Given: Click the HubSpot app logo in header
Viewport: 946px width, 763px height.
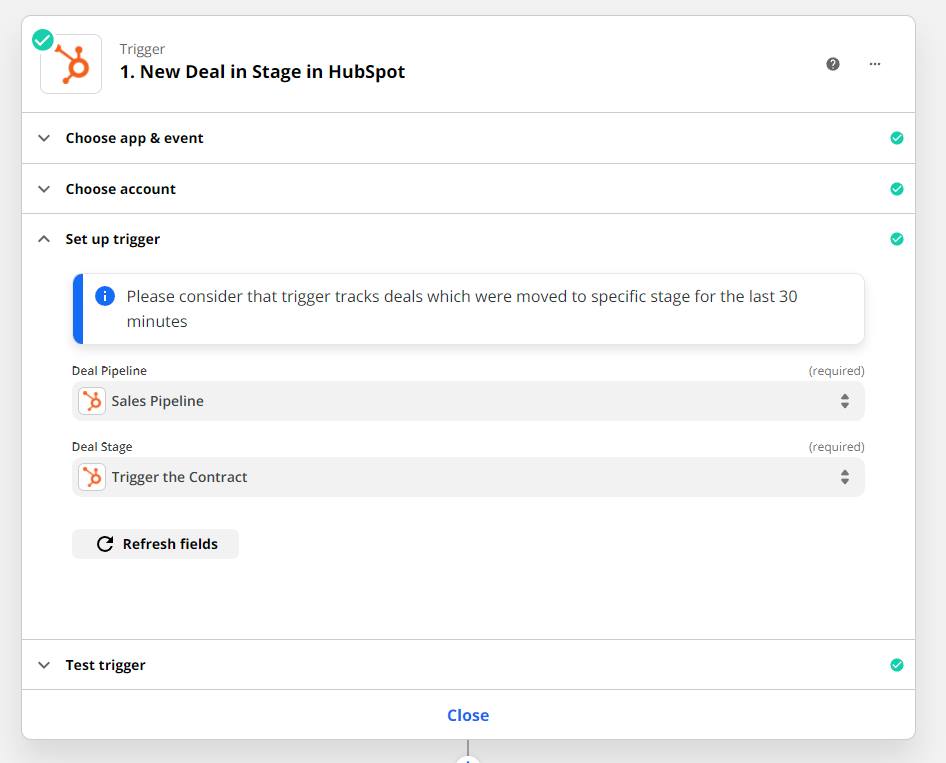Looking at the screenshot, I should tap(71, 64).
